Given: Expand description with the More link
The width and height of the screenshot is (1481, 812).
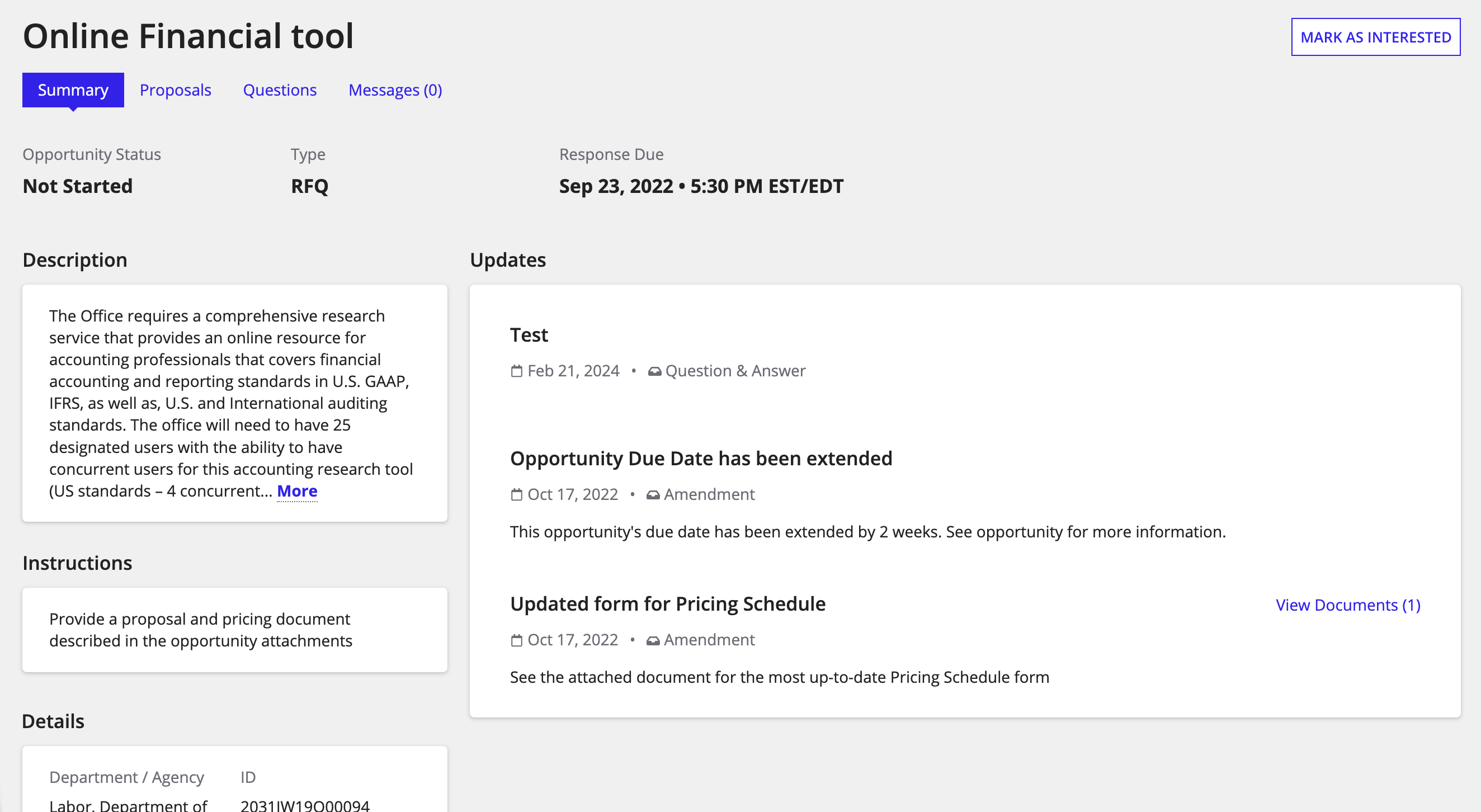Looking at the screenshot, I should (x=296, y=492).
